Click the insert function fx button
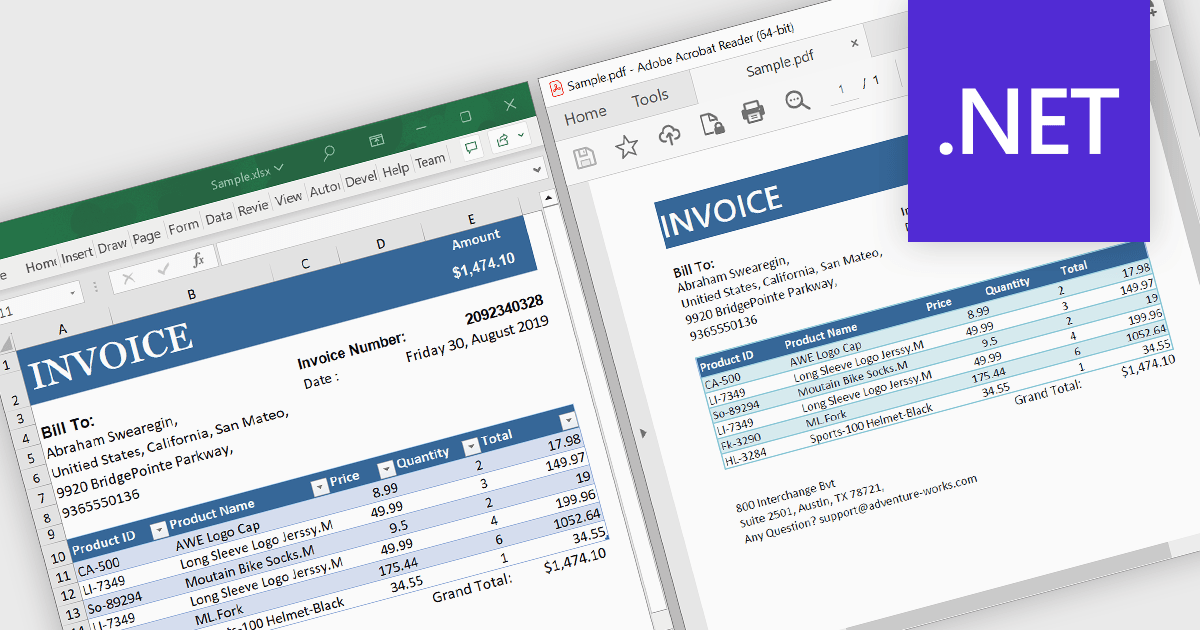The width and height of the screenshot is (1200, 630). pyautogui.click(x=198, y=260)
